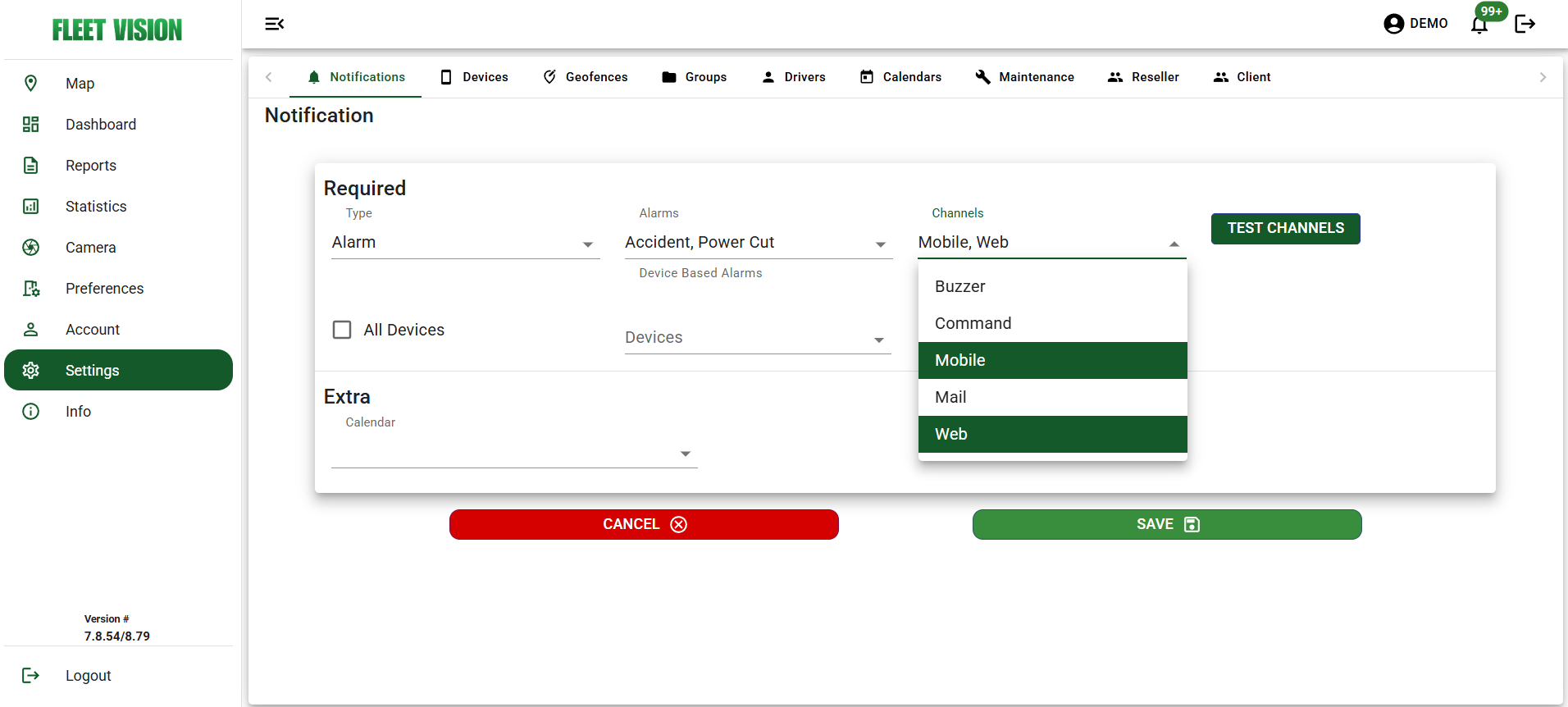Click the Dashboard grid icon
Viewport: 1568px width, 707px height.
click(30, 124)
